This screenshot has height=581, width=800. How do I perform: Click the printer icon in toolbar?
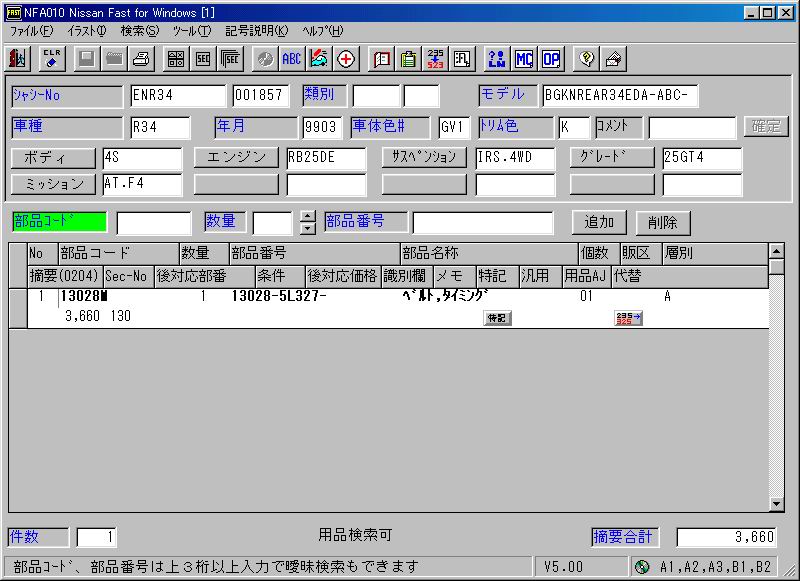point(141,59)
